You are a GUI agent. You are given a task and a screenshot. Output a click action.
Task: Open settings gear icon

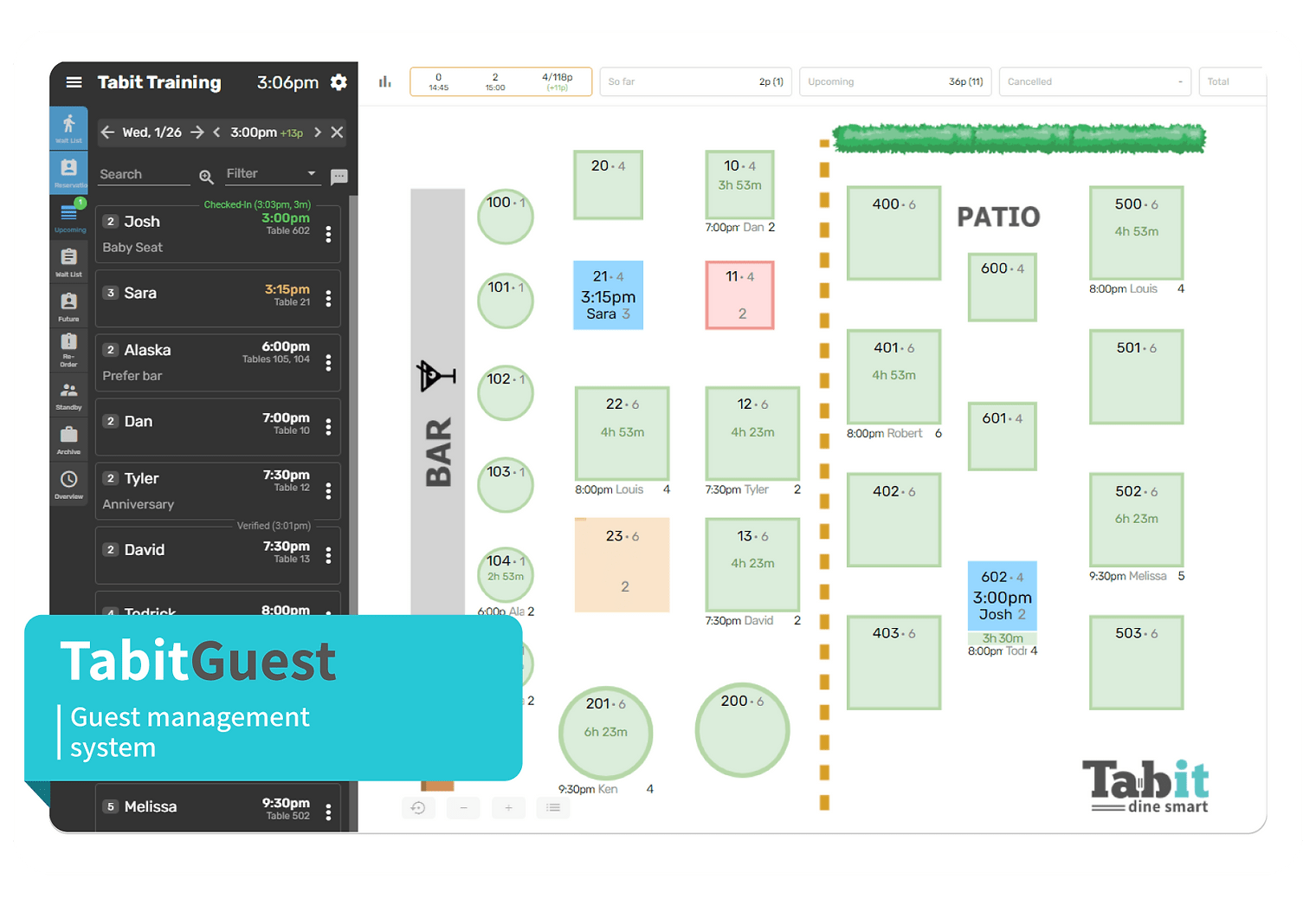point(339,82)
